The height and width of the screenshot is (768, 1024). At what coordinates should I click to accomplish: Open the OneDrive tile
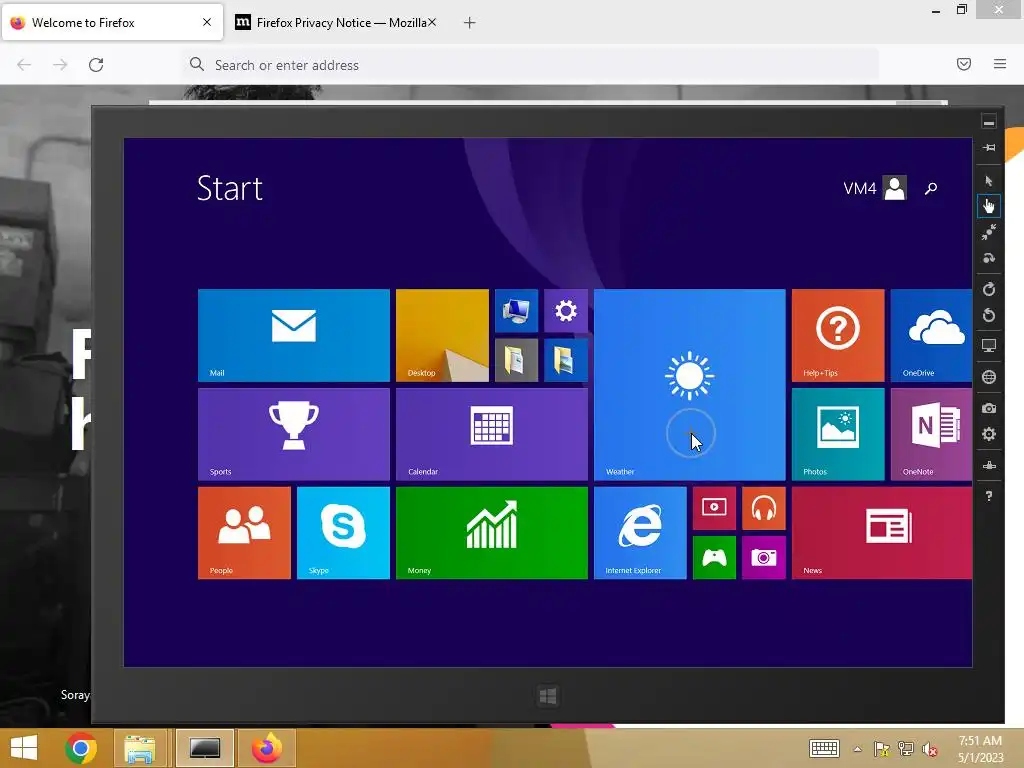931,335
